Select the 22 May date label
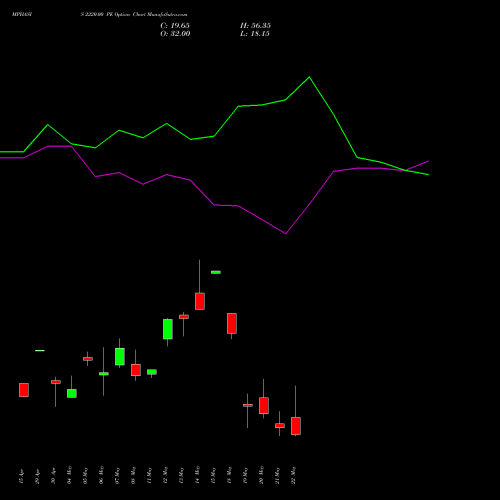Image resolution: width=500 pixels, height=500 pixels. [x=293, y=476]
